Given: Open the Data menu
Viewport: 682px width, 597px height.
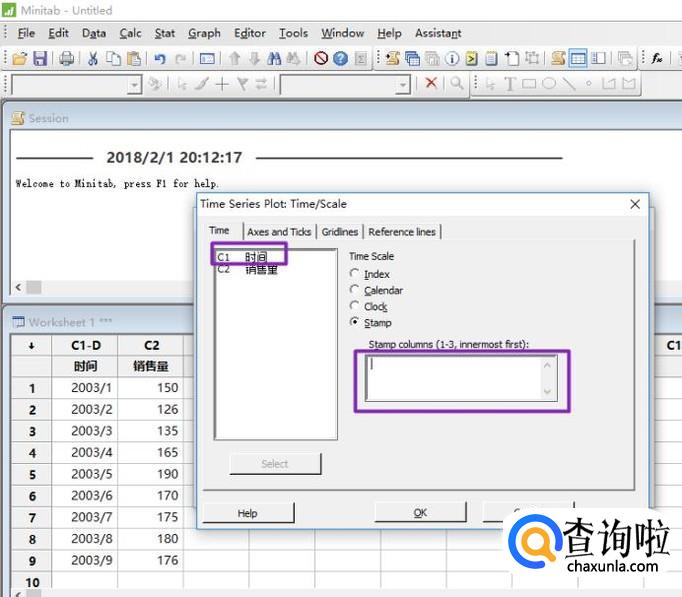Looking at the screenshot, I should coord(94,33).
